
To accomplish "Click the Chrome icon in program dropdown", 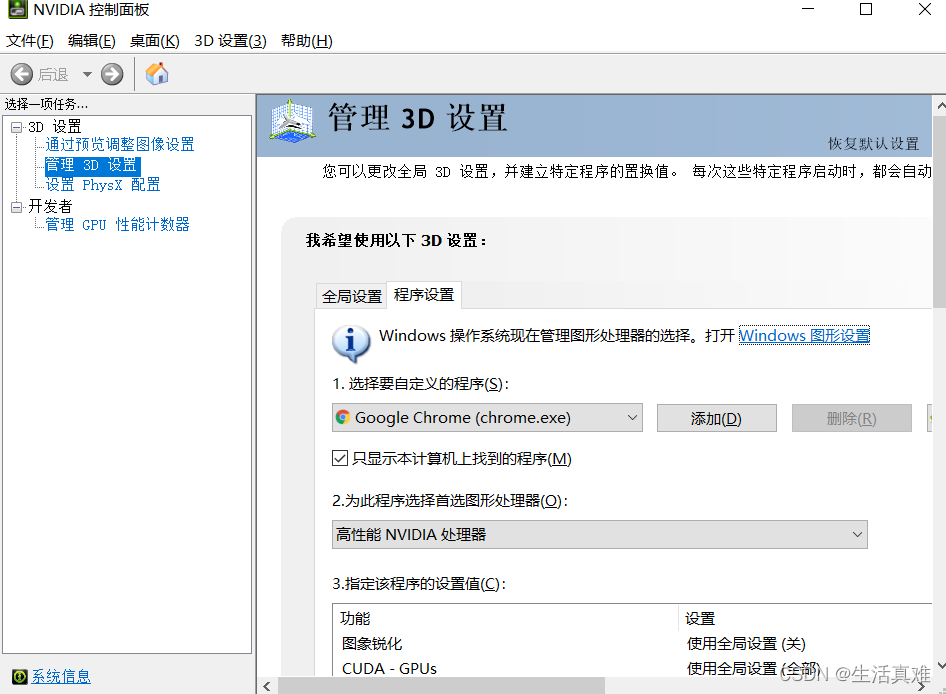I will [x=343, y=417].
